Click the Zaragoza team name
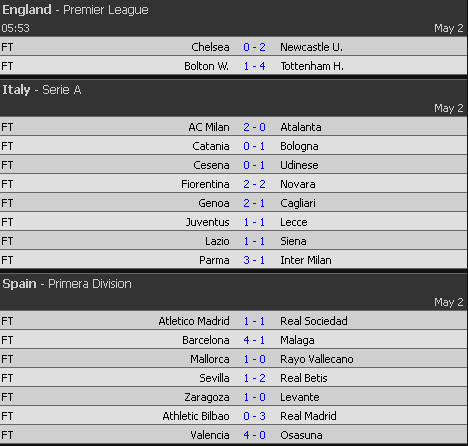The height and width of the screenshot is (446, 468). pos(207,397)
